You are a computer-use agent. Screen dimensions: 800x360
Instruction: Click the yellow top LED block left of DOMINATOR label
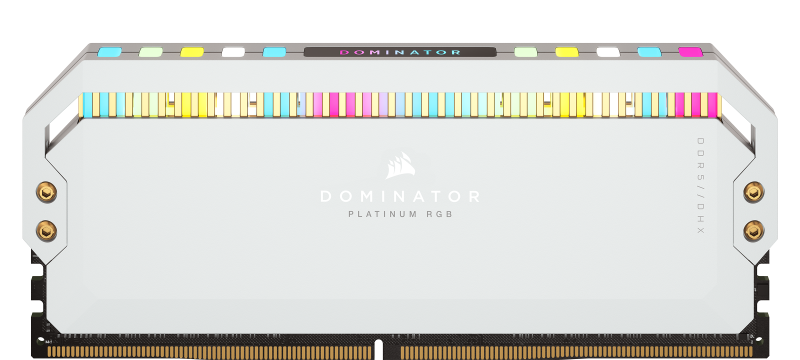point(192,52)
